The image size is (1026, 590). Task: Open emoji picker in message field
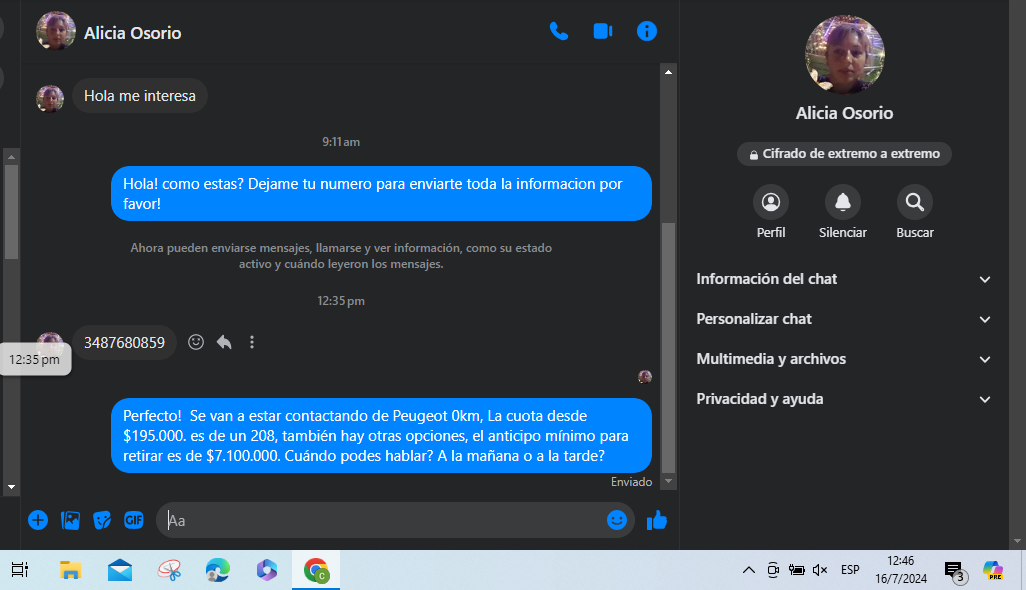(617, 520)
